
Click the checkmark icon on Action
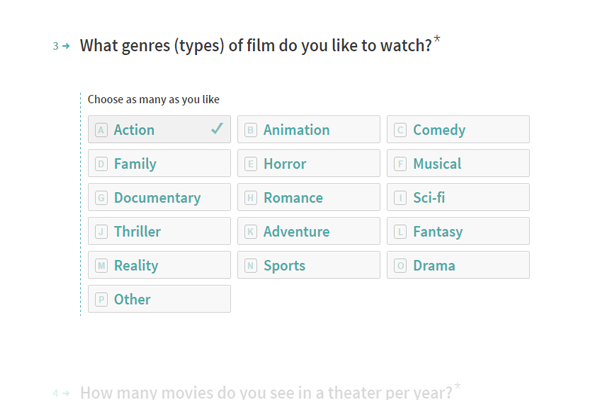pyautogui.click(x=217, y=129)
